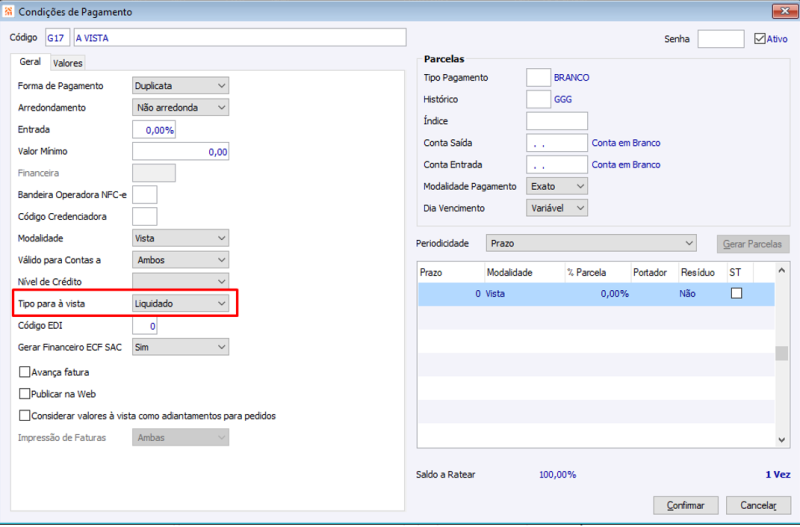Open the Periodicidade dropdown
The image size is (800, 527).
[x=591, y=243]
